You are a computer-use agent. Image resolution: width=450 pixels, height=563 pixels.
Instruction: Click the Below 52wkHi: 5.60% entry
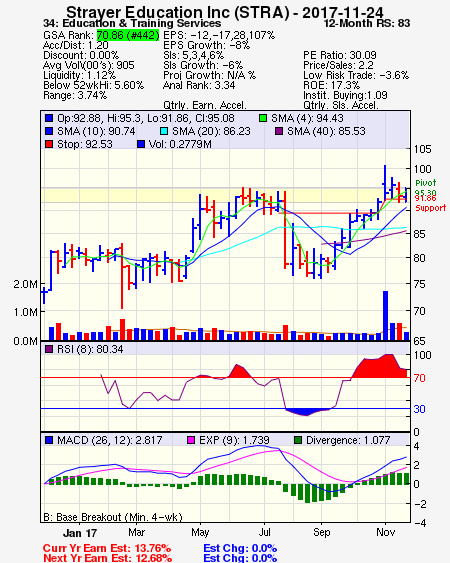click(93, 85)
